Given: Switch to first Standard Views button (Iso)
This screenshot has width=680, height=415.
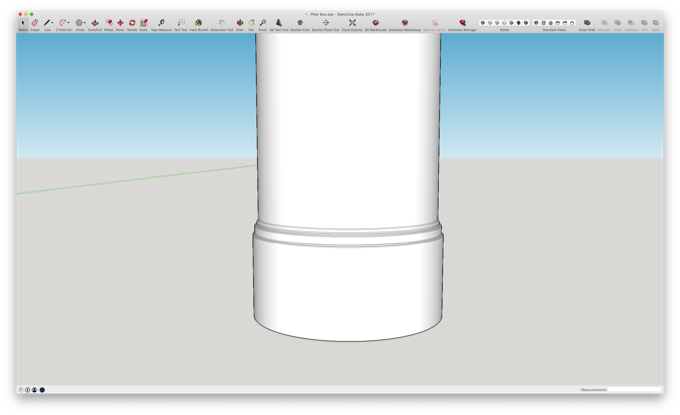Looking at the screenshot, I should click(x=536, y=23).
